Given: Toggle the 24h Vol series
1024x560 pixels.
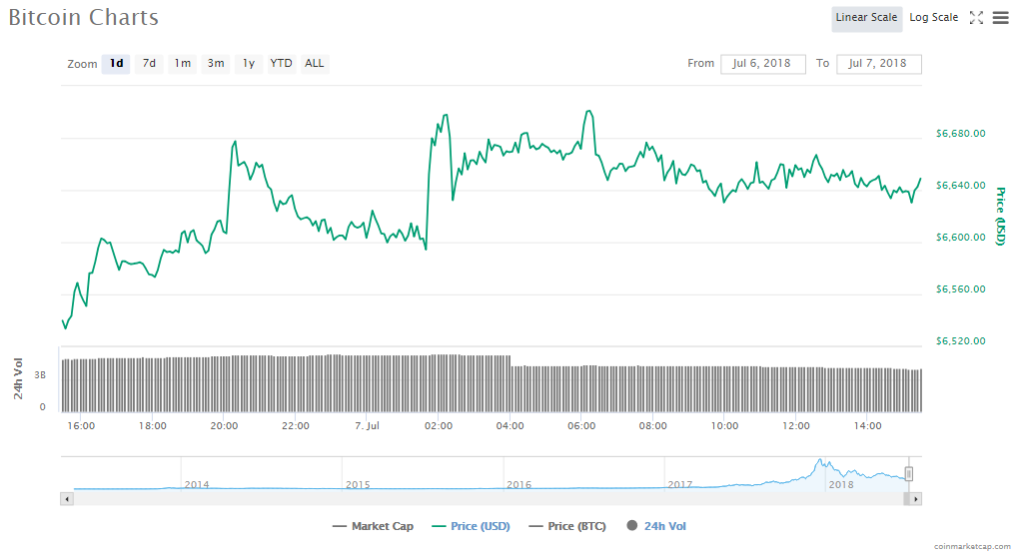Looking at the screenshot, I should coord(657,526).
